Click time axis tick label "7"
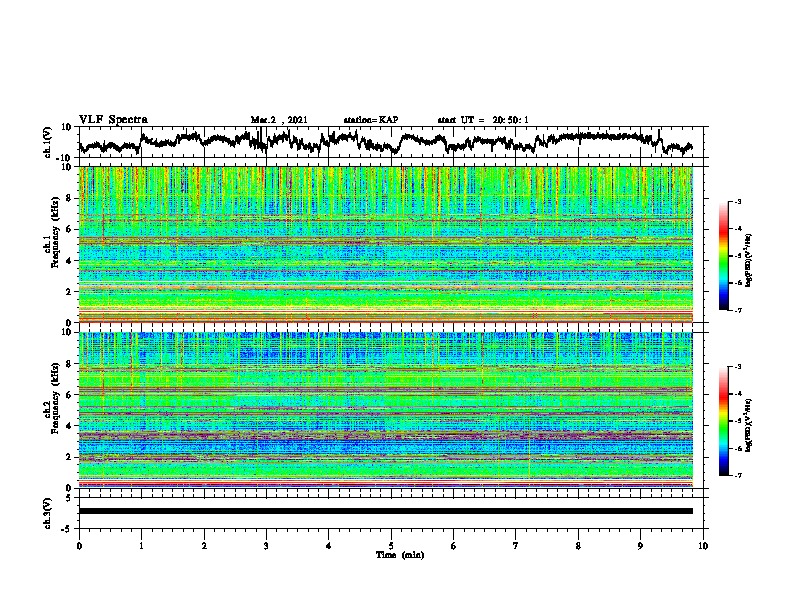Viewport: 792px width, 612px height. [x=516, y=546]
